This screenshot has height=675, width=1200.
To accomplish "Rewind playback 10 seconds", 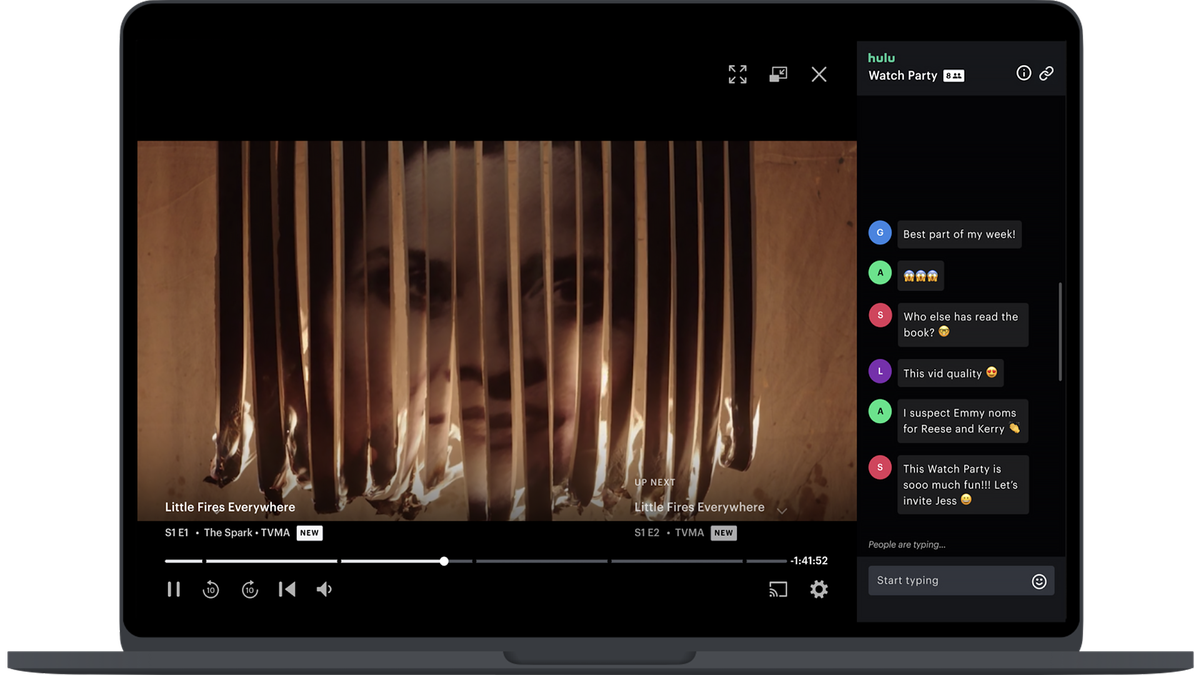I will click(x=211, y=589).
